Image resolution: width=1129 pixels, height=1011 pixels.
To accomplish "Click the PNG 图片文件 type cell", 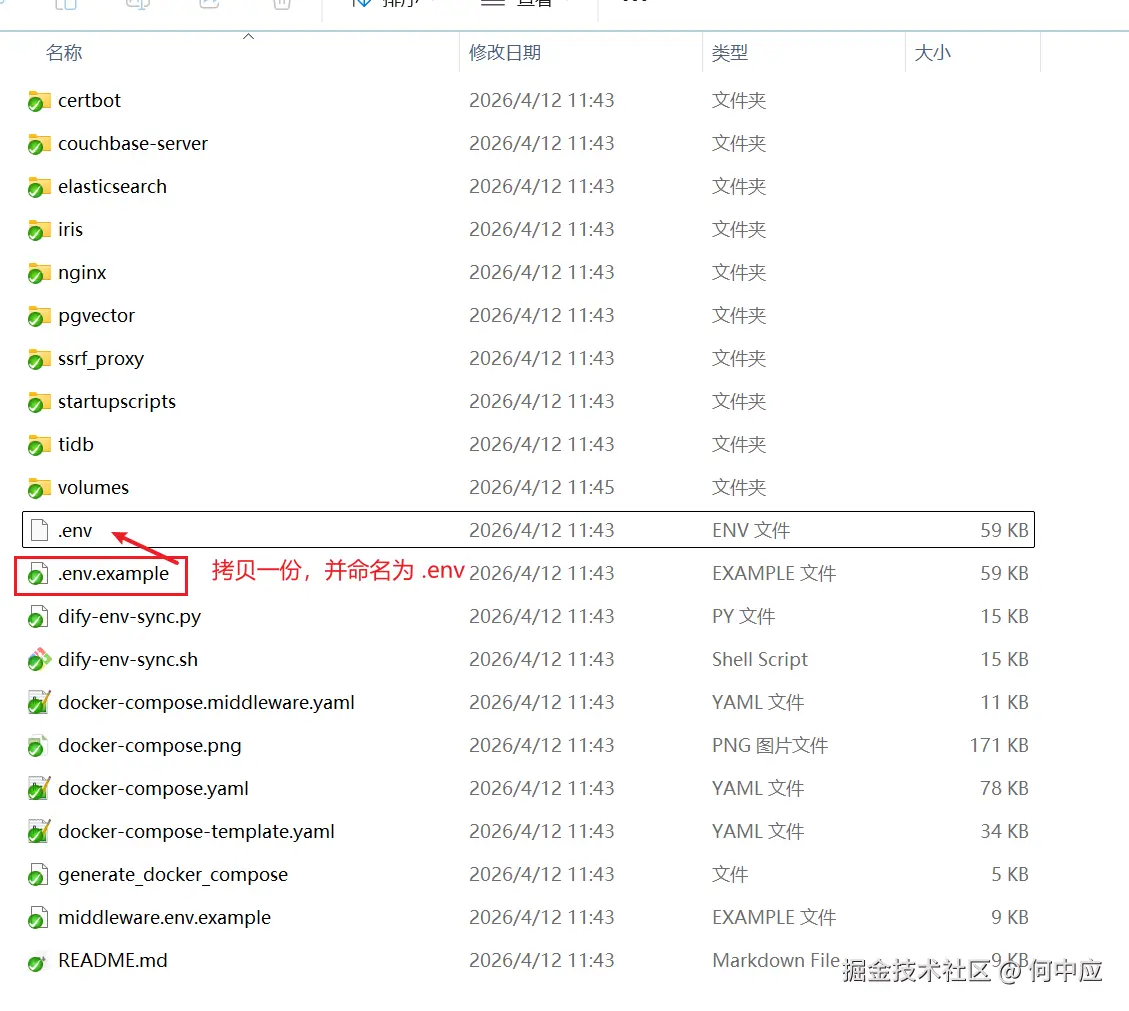I will 770,745.
